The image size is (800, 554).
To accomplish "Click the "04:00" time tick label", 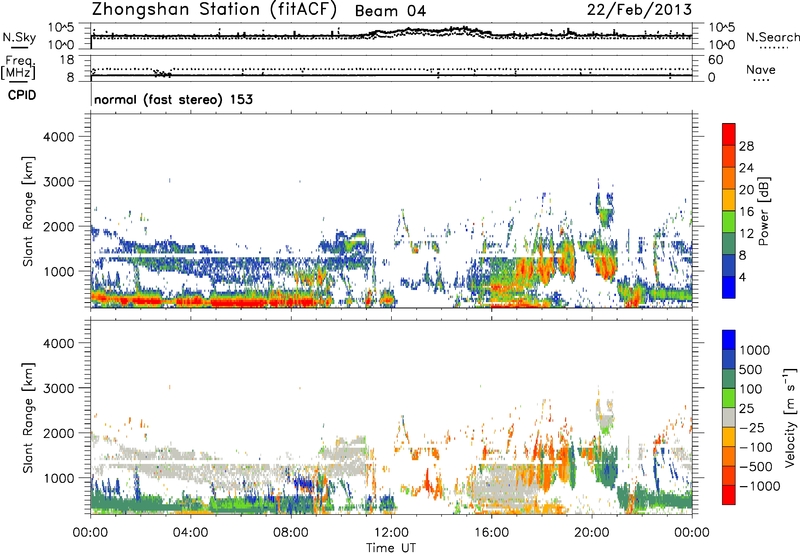I will tap(190, 533).
